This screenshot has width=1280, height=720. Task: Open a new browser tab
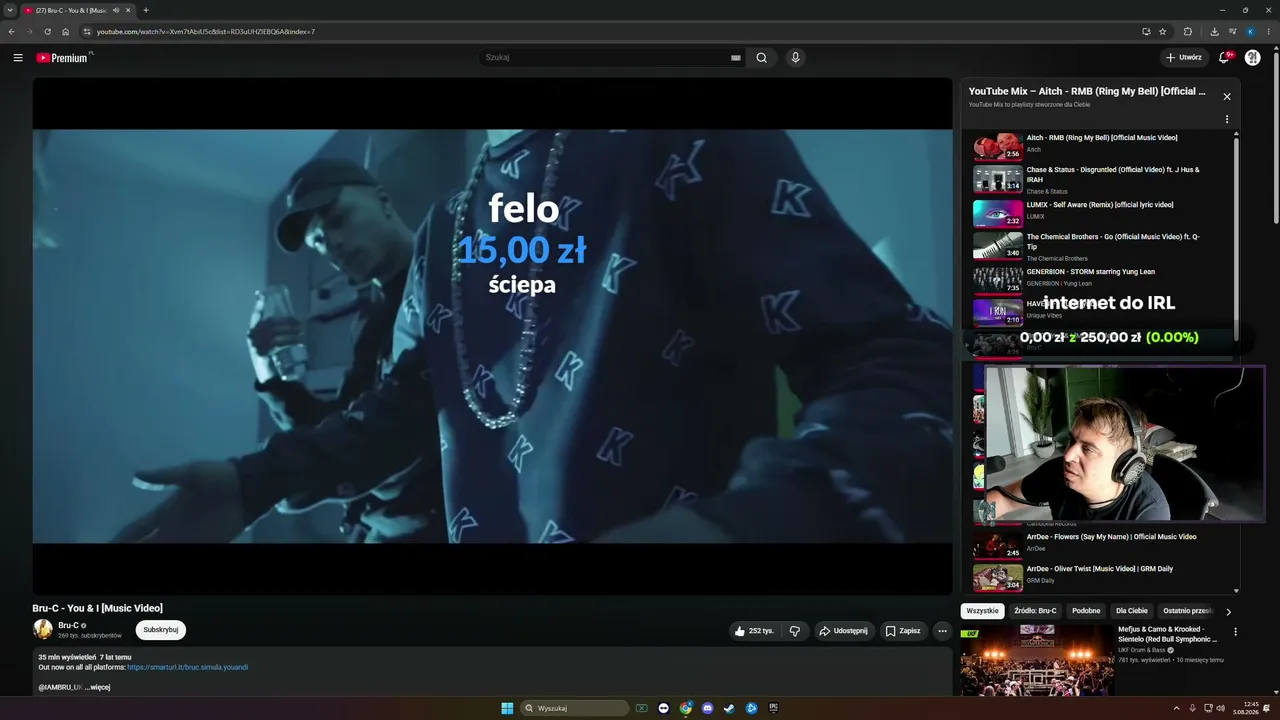(x=146, y=10)
